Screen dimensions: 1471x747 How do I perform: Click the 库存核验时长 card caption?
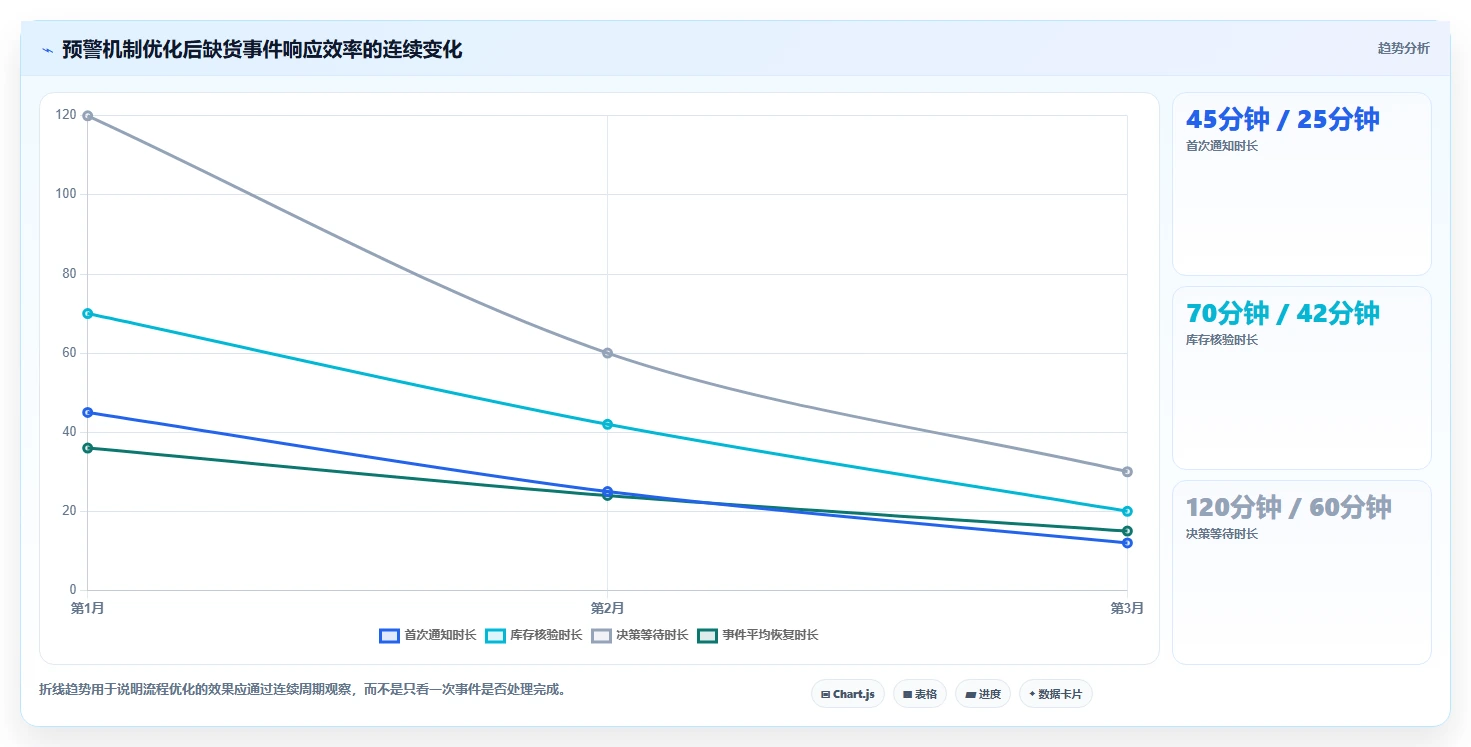(1222, 340)
